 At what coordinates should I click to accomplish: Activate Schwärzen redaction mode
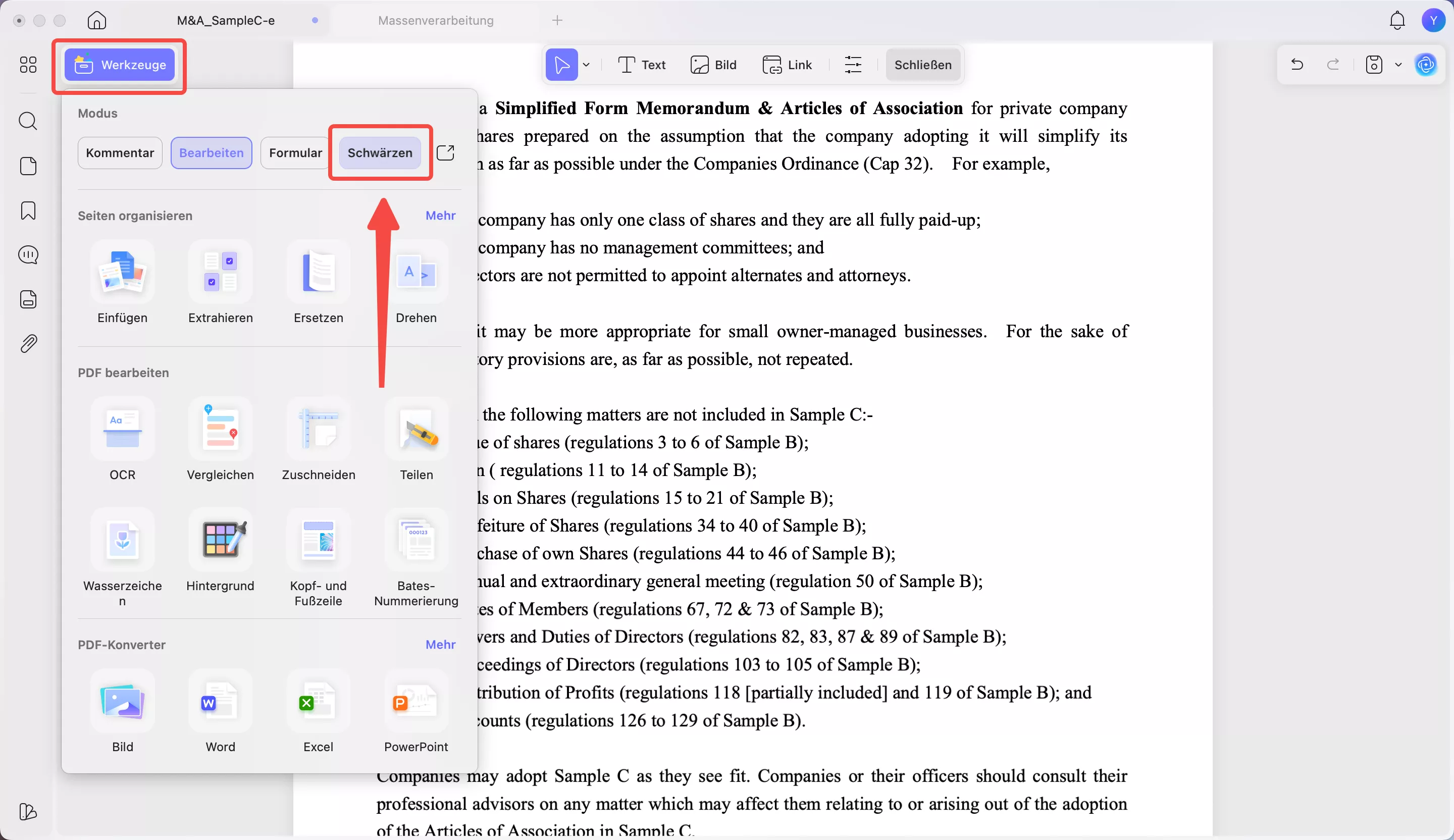click(x=380, y=153)
